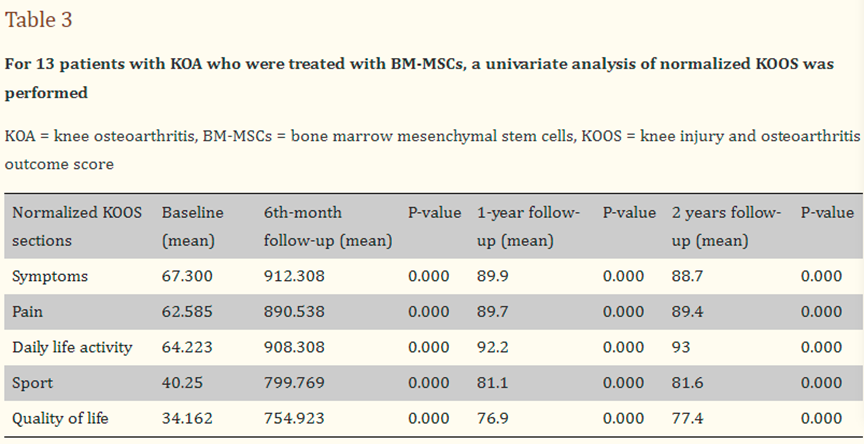This screenshot has width=864, height=444.
Task: Click the Table 3 heading
Action: [39, 20]
